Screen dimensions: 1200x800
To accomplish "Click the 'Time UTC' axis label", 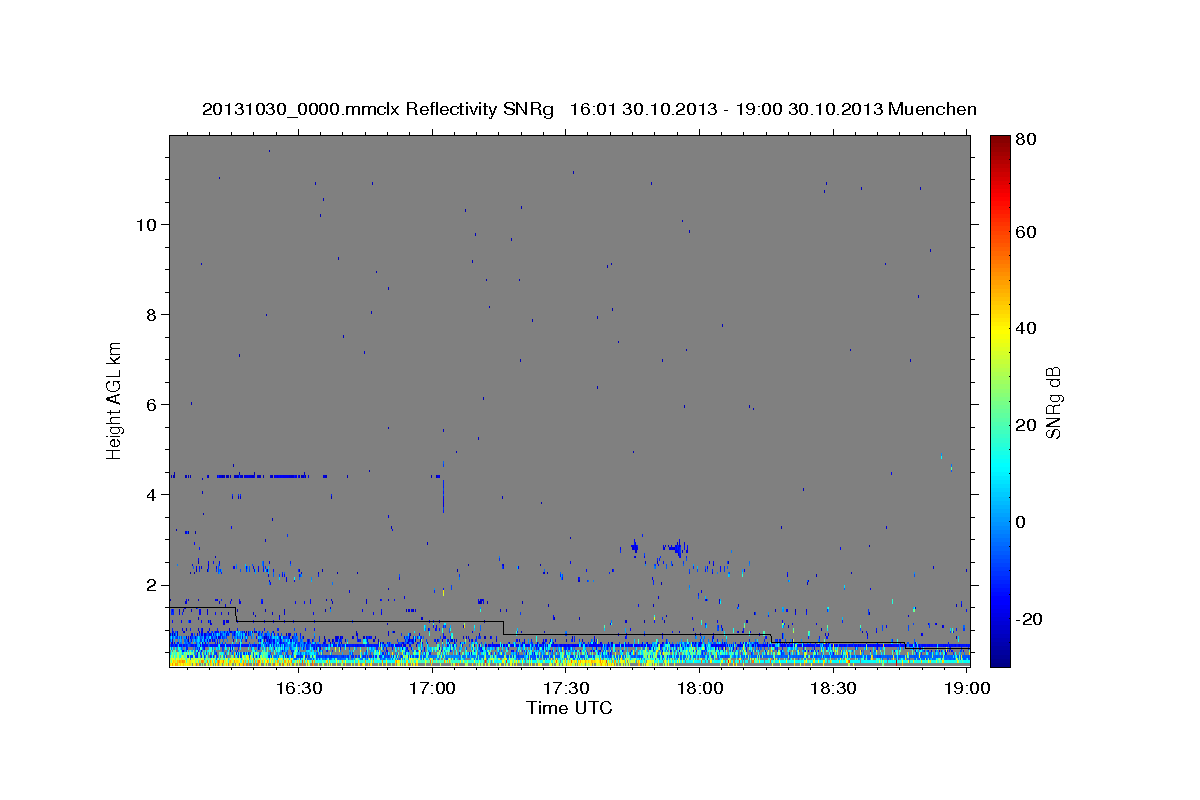I will pos(569,708).
